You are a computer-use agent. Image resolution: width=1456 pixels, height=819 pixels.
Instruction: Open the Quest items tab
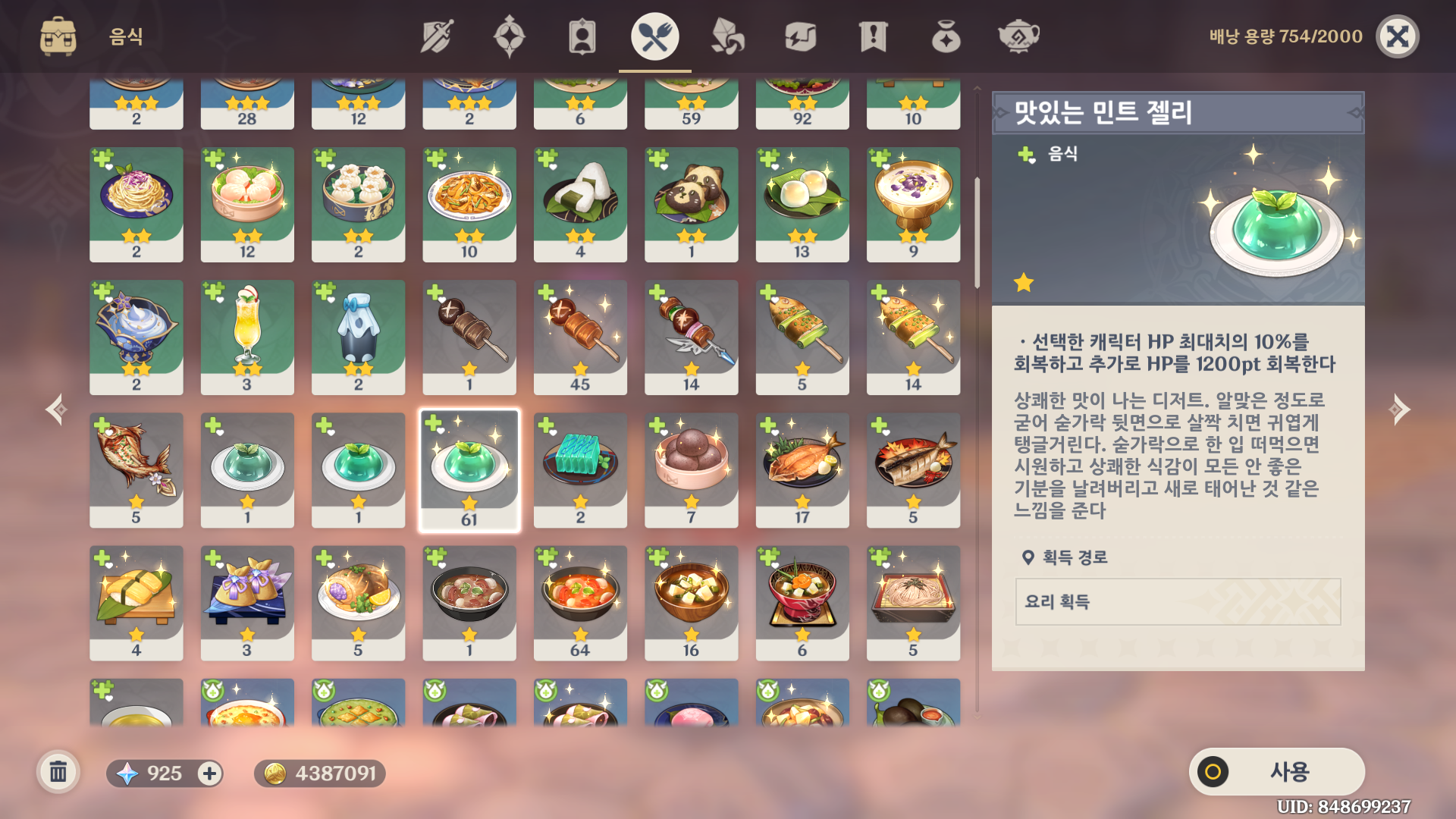(873, 36)
